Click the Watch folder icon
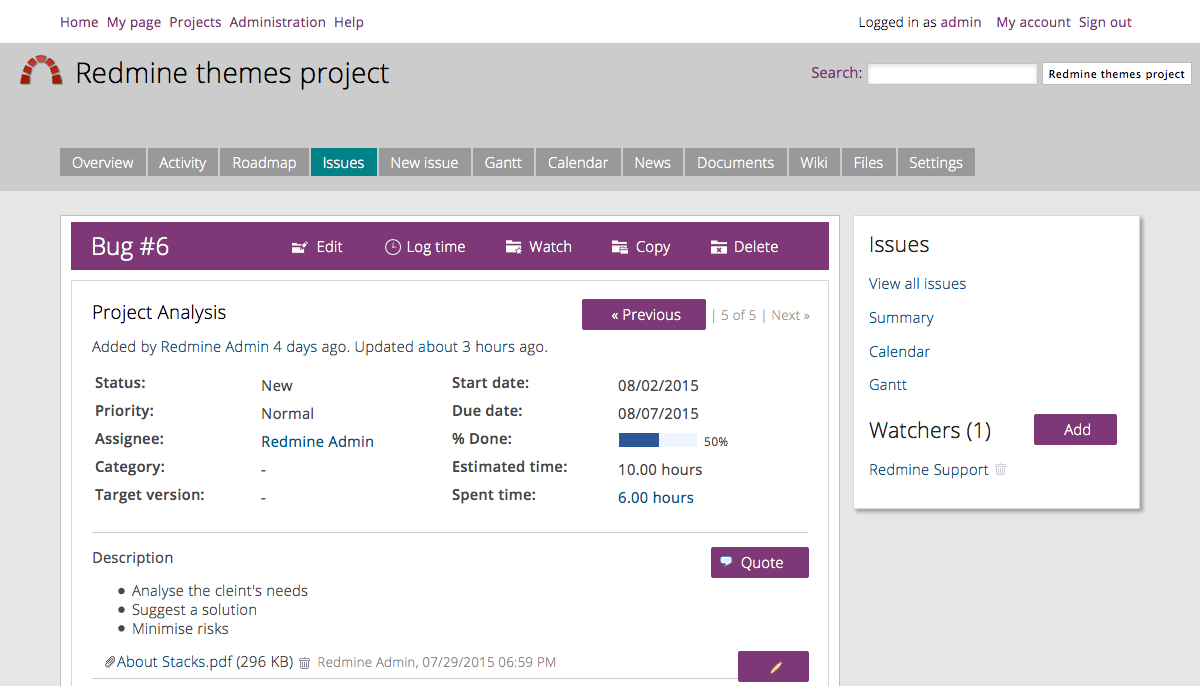1200x686 pixels. [514, 247]
